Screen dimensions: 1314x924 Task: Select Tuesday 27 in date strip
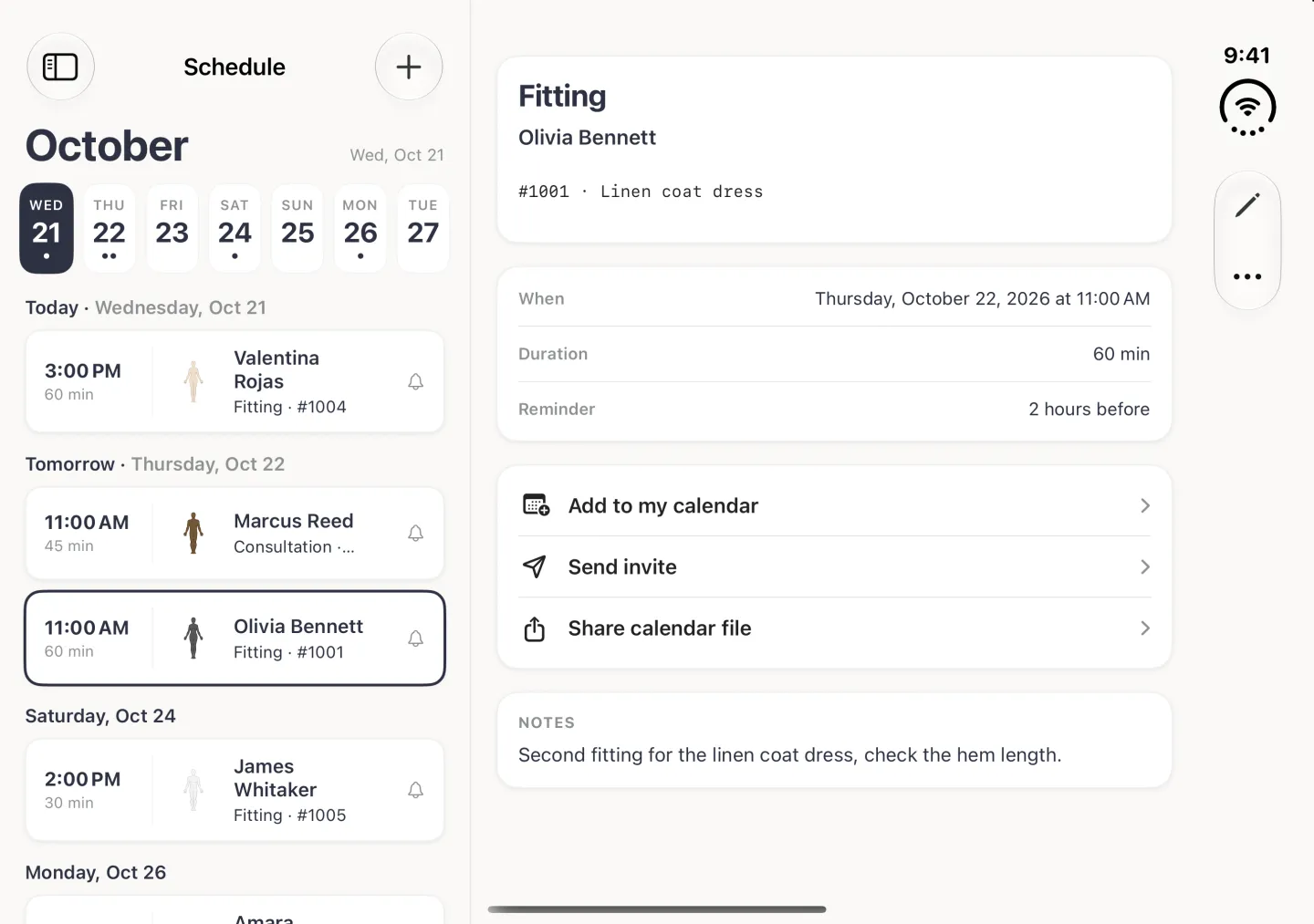click(x=423, y=229)
